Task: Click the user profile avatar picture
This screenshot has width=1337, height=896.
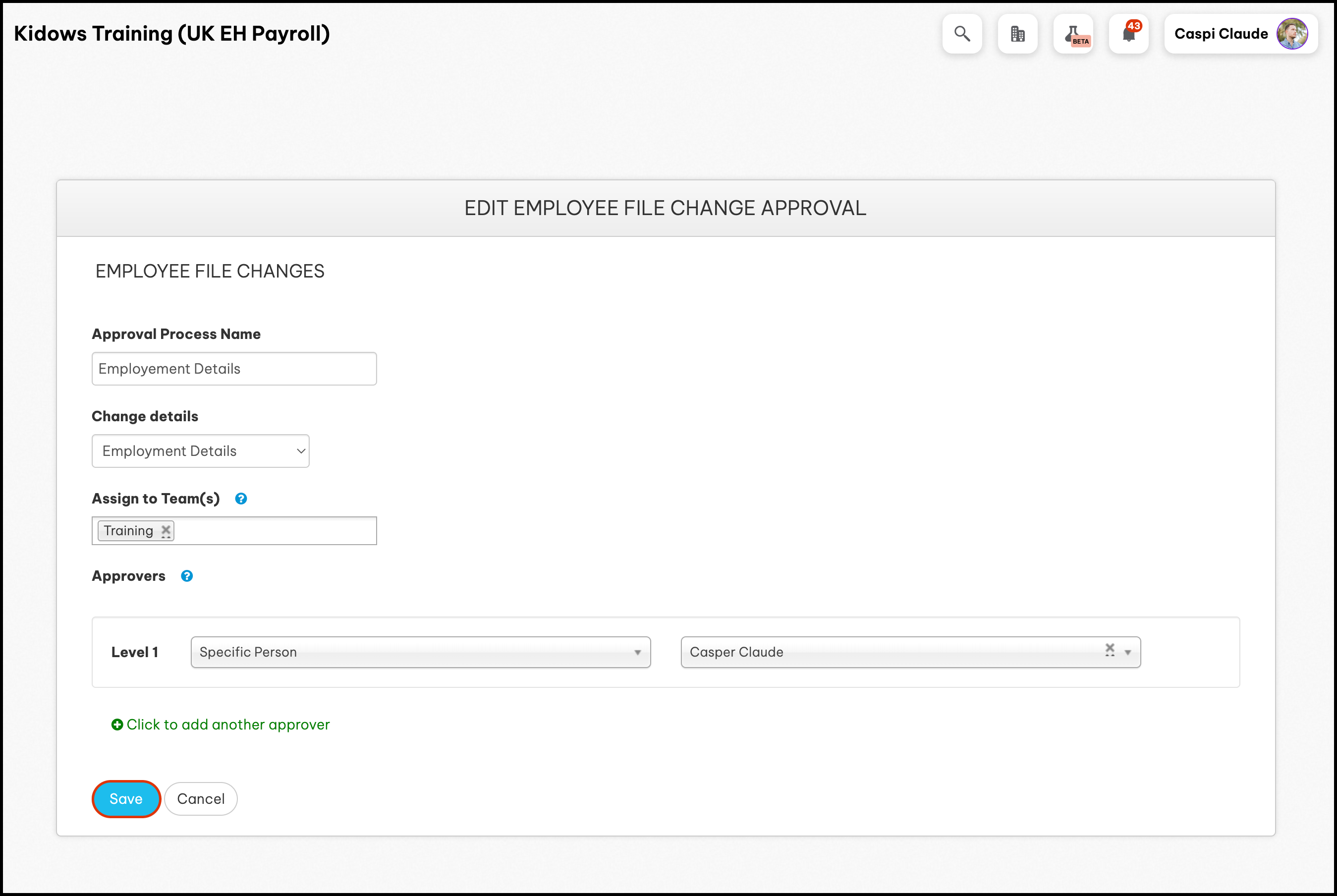Action: pyautogui.click(x=1292, y=34)
